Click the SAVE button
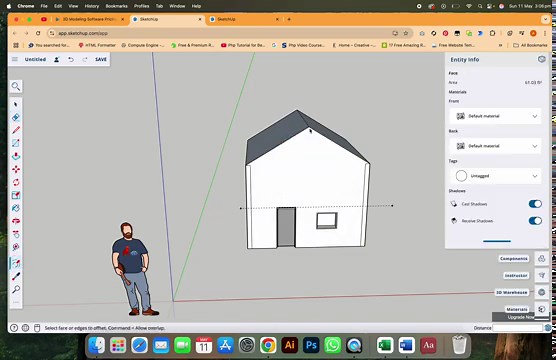The image size is (556, 360). [101, 59]
